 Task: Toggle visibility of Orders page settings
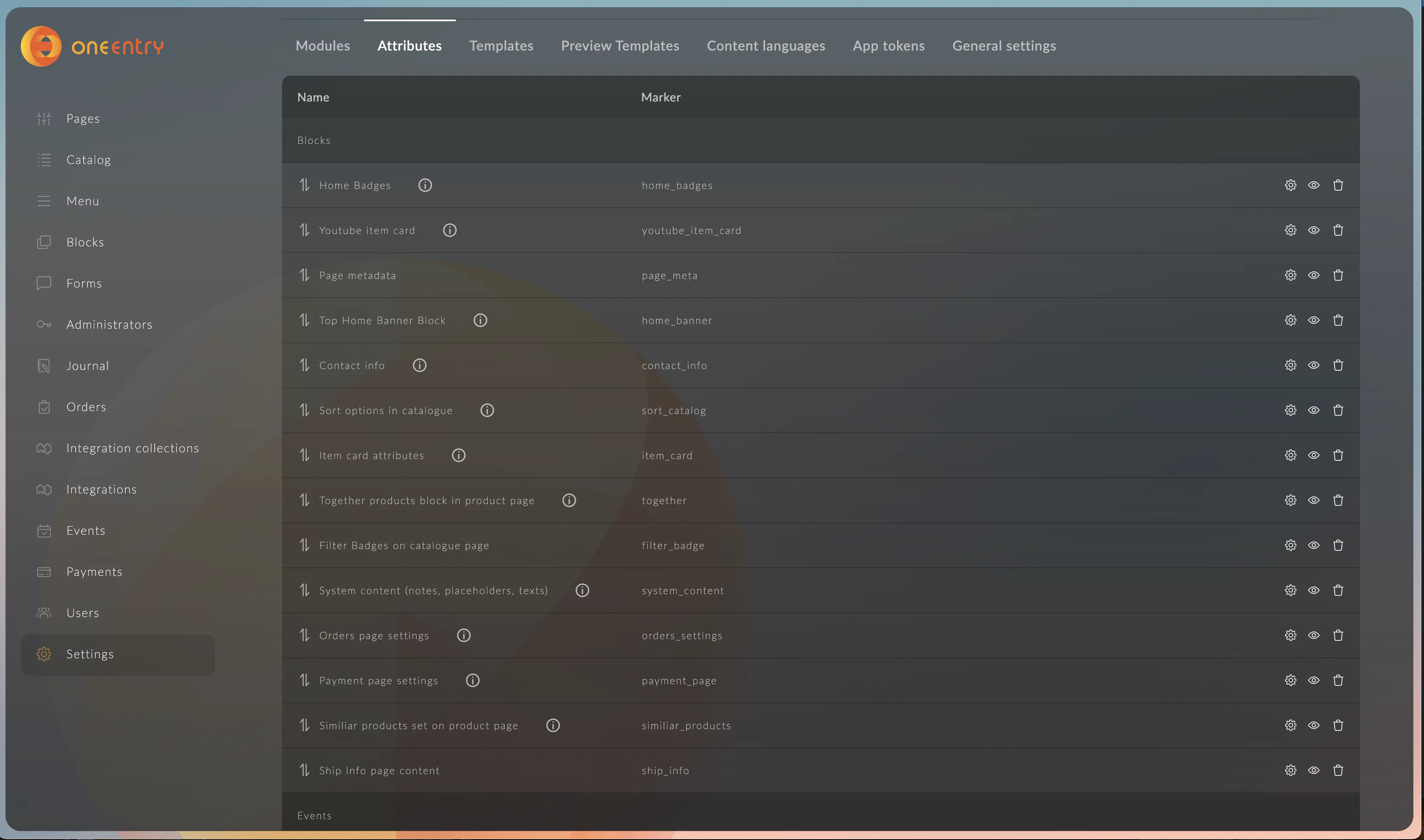(x=1314, y=635)
